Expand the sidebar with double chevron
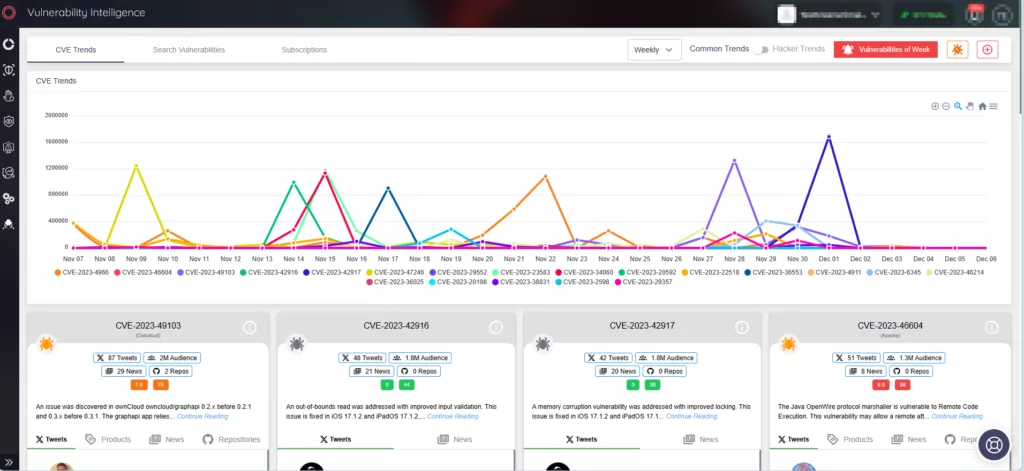The image size is (1024, 471). 8,462
